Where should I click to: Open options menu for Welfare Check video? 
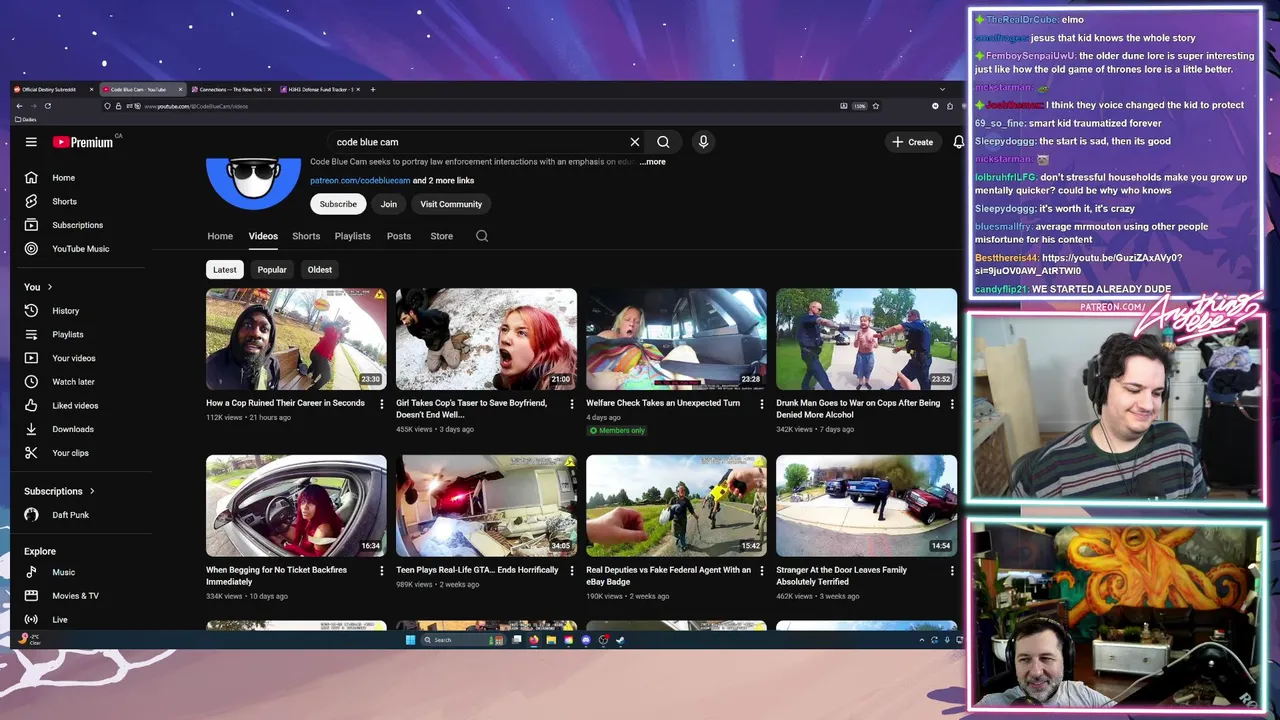pos(761,404)
